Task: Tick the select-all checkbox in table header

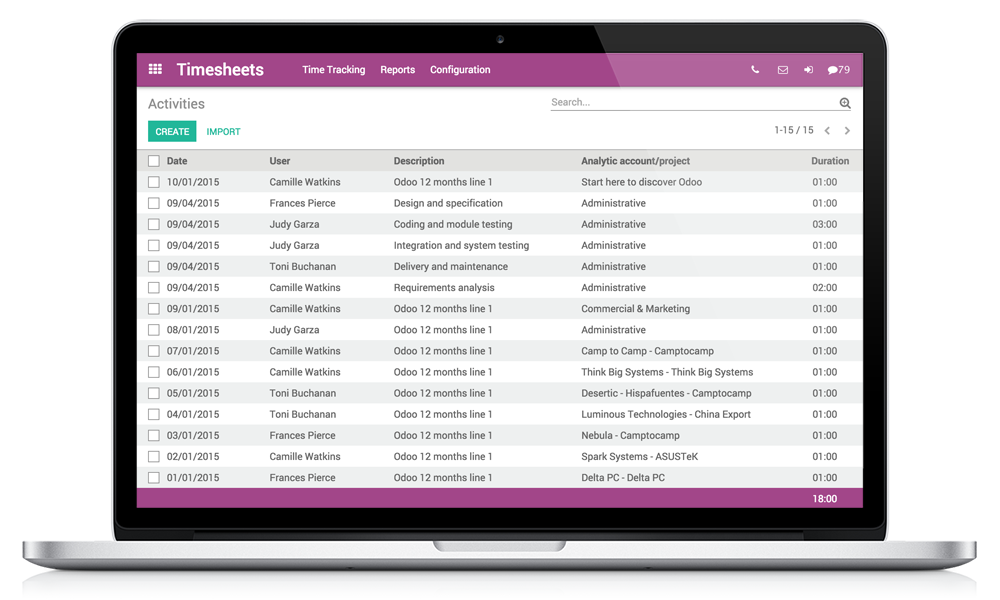Action: [154, 161]
